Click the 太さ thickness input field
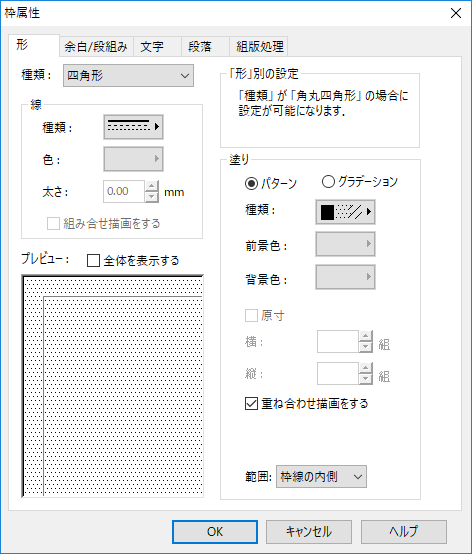Image resolution: width=472 pixels, height=554 pixels. click(x=124, y=191)
